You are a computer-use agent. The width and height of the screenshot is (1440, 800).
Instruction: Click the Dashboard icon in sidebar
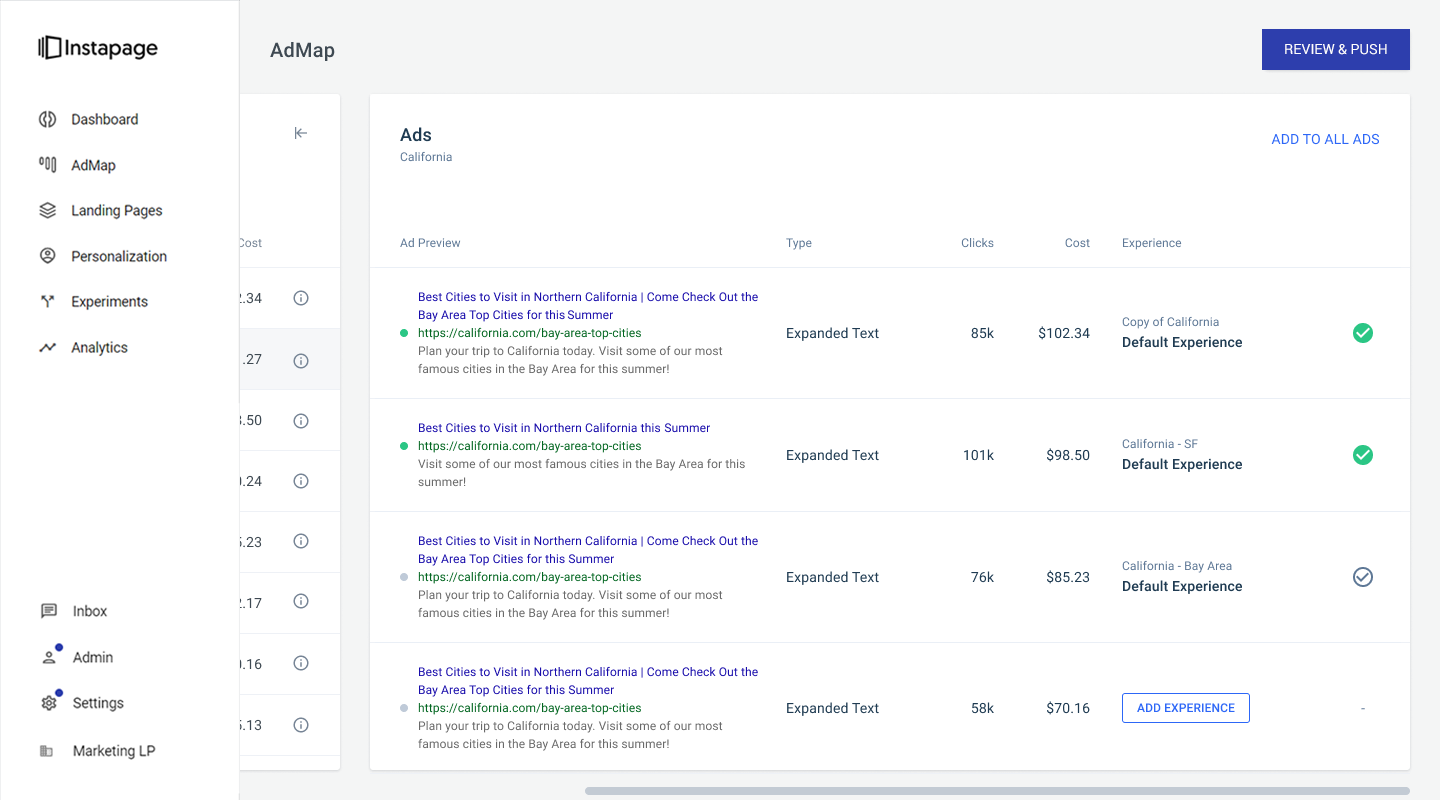[47, 119]
